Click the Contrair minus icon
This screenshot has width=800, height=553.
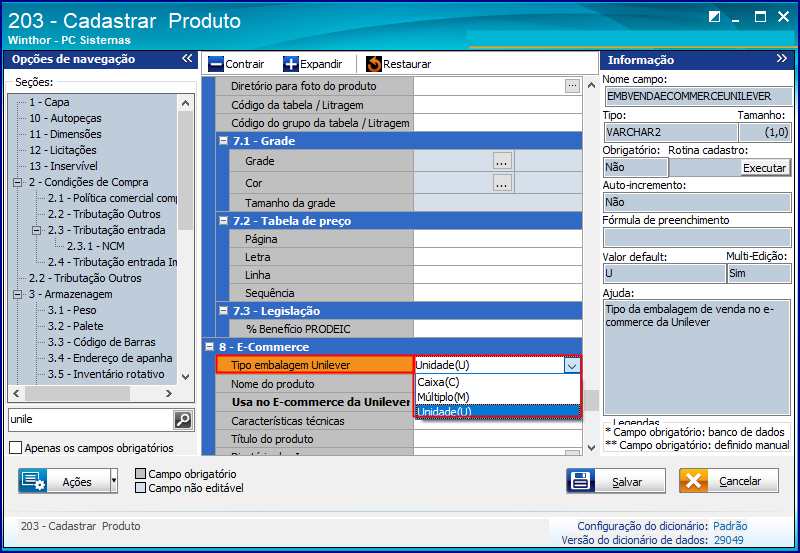(x=216, y=64)
